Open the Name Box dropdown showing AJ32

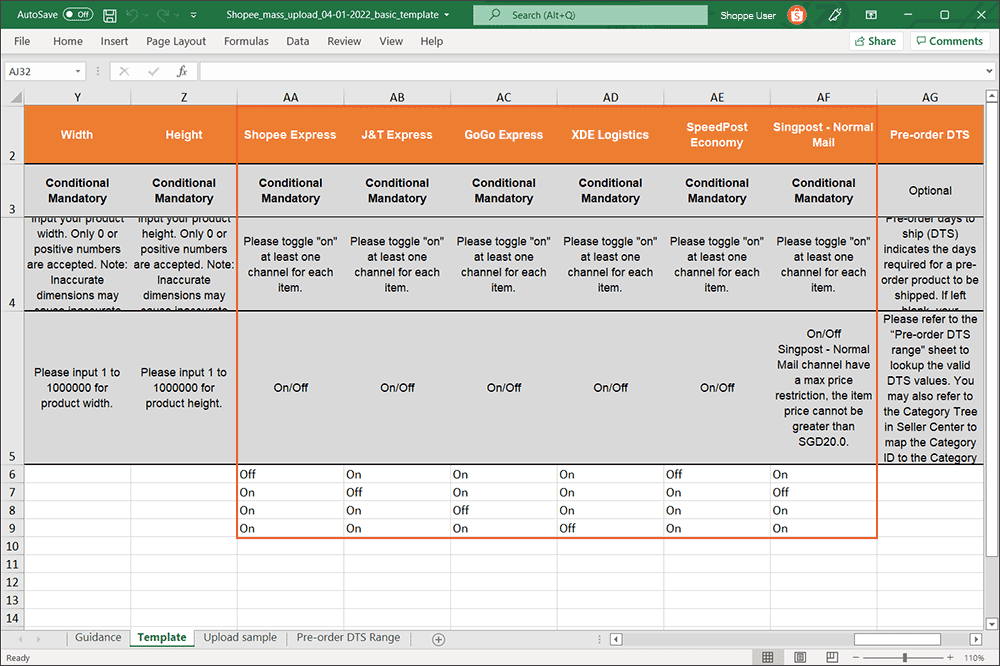pos(76,71)
